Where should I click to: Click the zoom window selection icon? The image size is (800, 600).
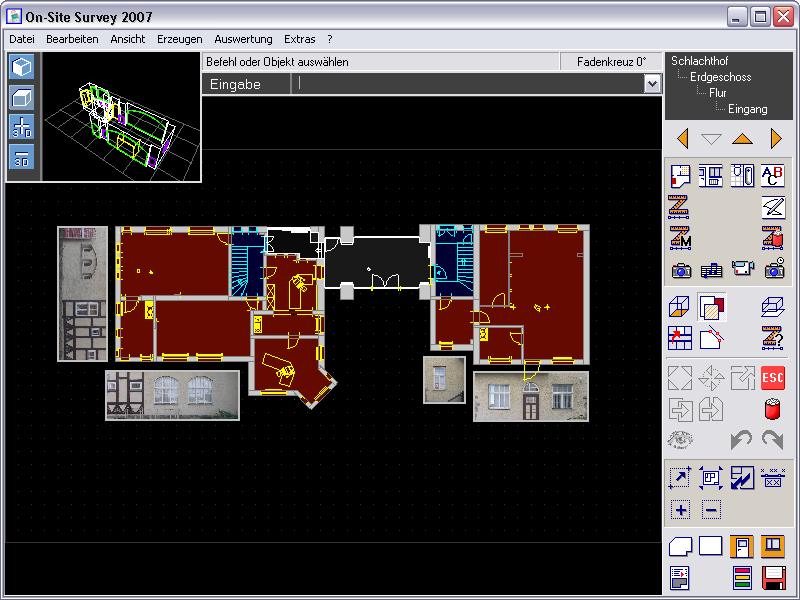[x=680, y=478]
